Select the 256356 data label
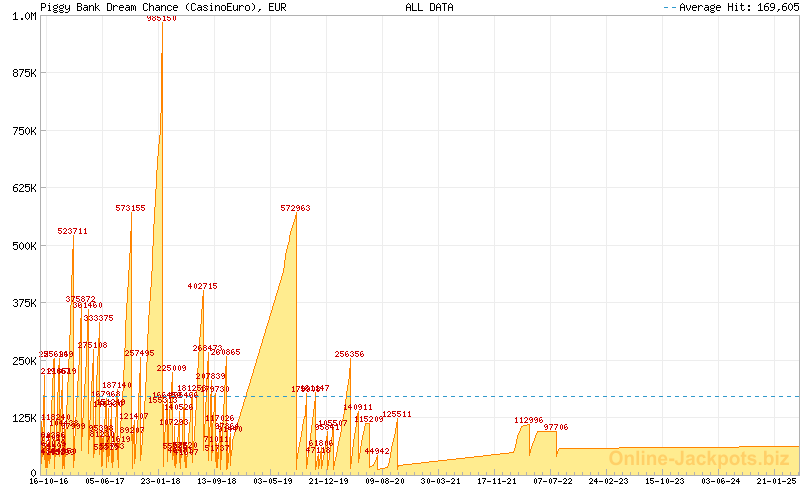 click(349, 354)
